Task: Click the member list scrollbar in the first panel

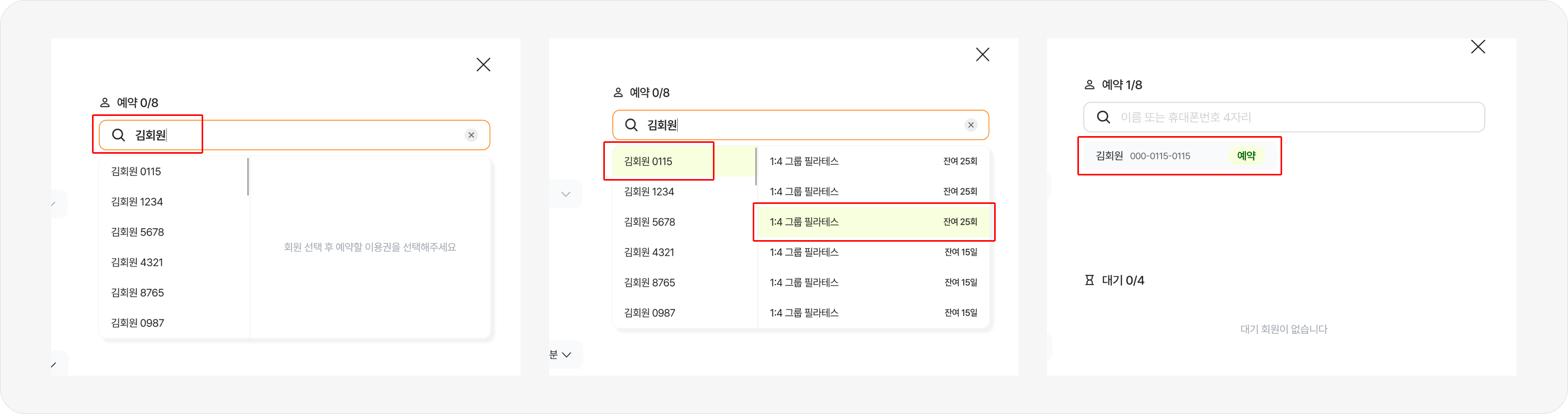Action: point(248,177)
